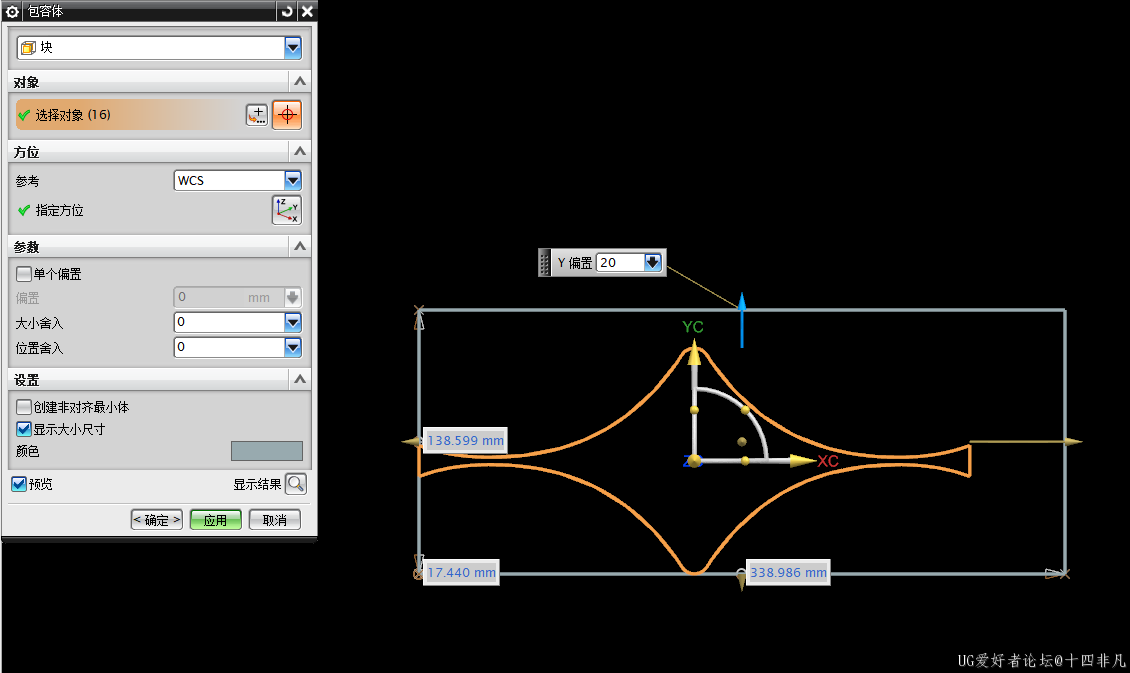This screenshot has height=673, width=1130.
Task: Click the 位置舍入 input field
Action: pos(229,347)
